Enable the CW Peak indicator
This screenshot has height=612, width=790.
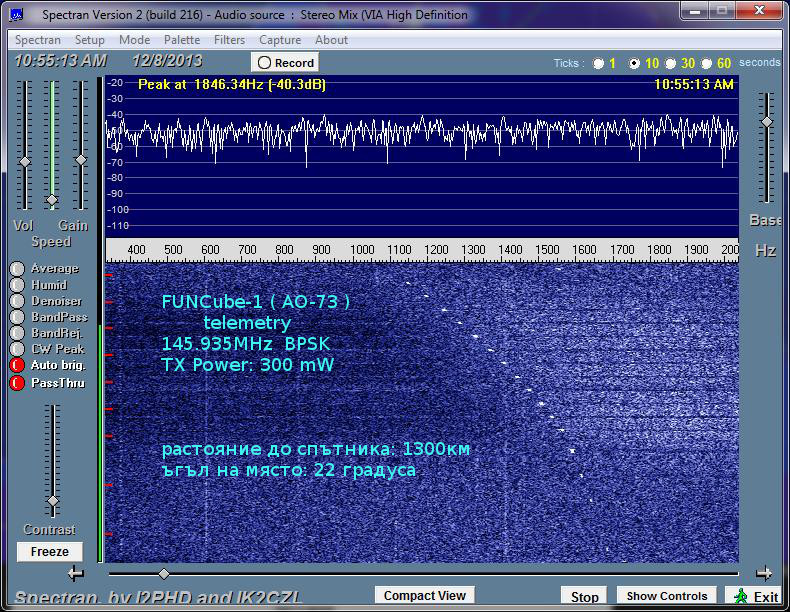17,349
